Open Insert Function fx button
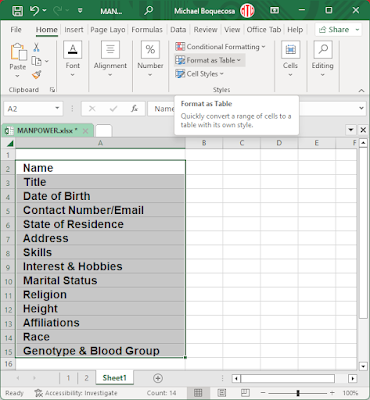The width and height of the screenshot is (370, 400). click(134, 109)
